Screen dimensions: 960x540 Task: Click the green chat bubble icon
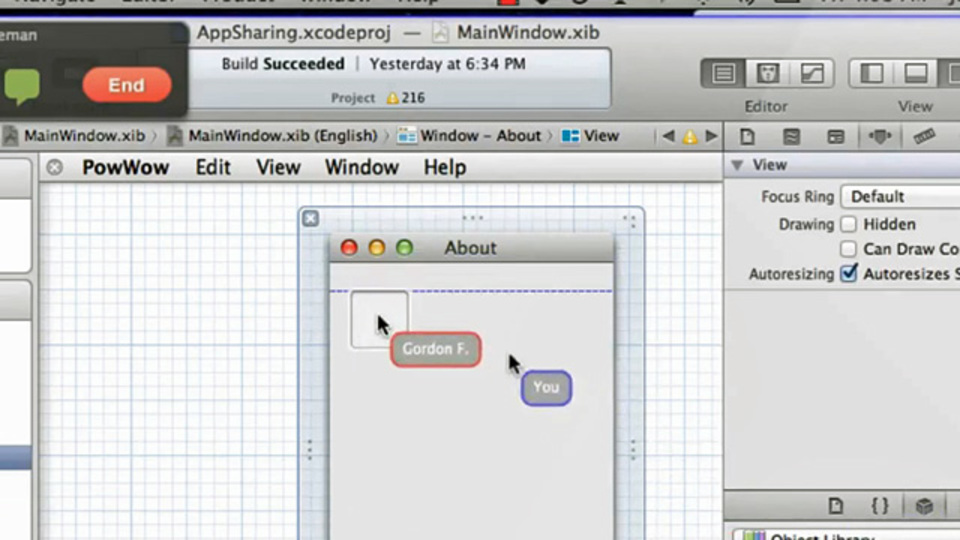[x=22, y=86]
